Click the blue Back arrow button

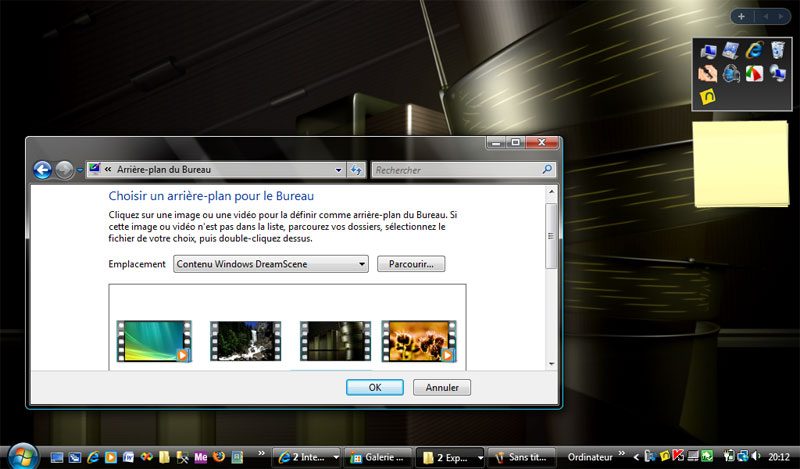[x=42, y=170]
